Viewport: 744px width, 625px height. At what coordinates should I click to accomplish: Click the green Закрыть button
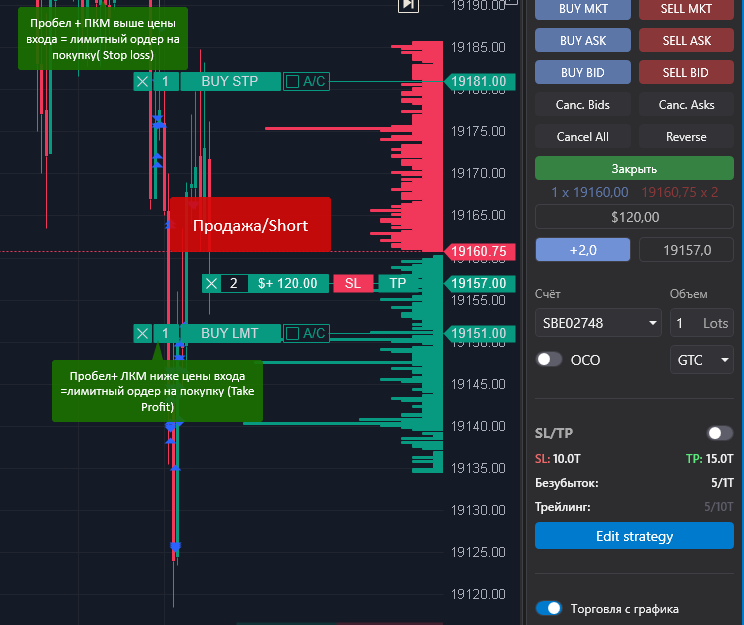click(634, 168)
